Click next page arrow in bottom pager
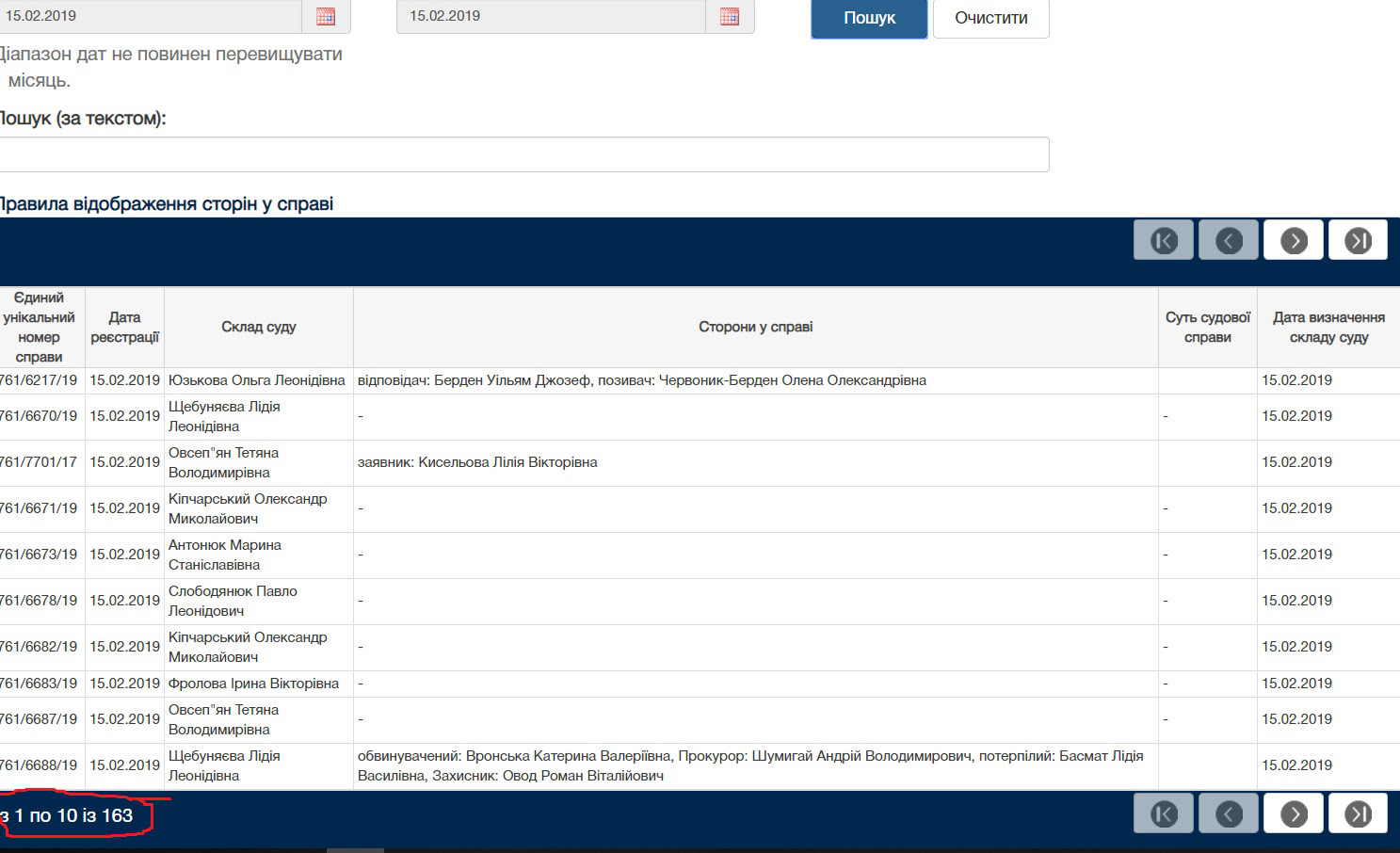Image resolution: width=1400 pixels, height=853 pixels. 1293,813
